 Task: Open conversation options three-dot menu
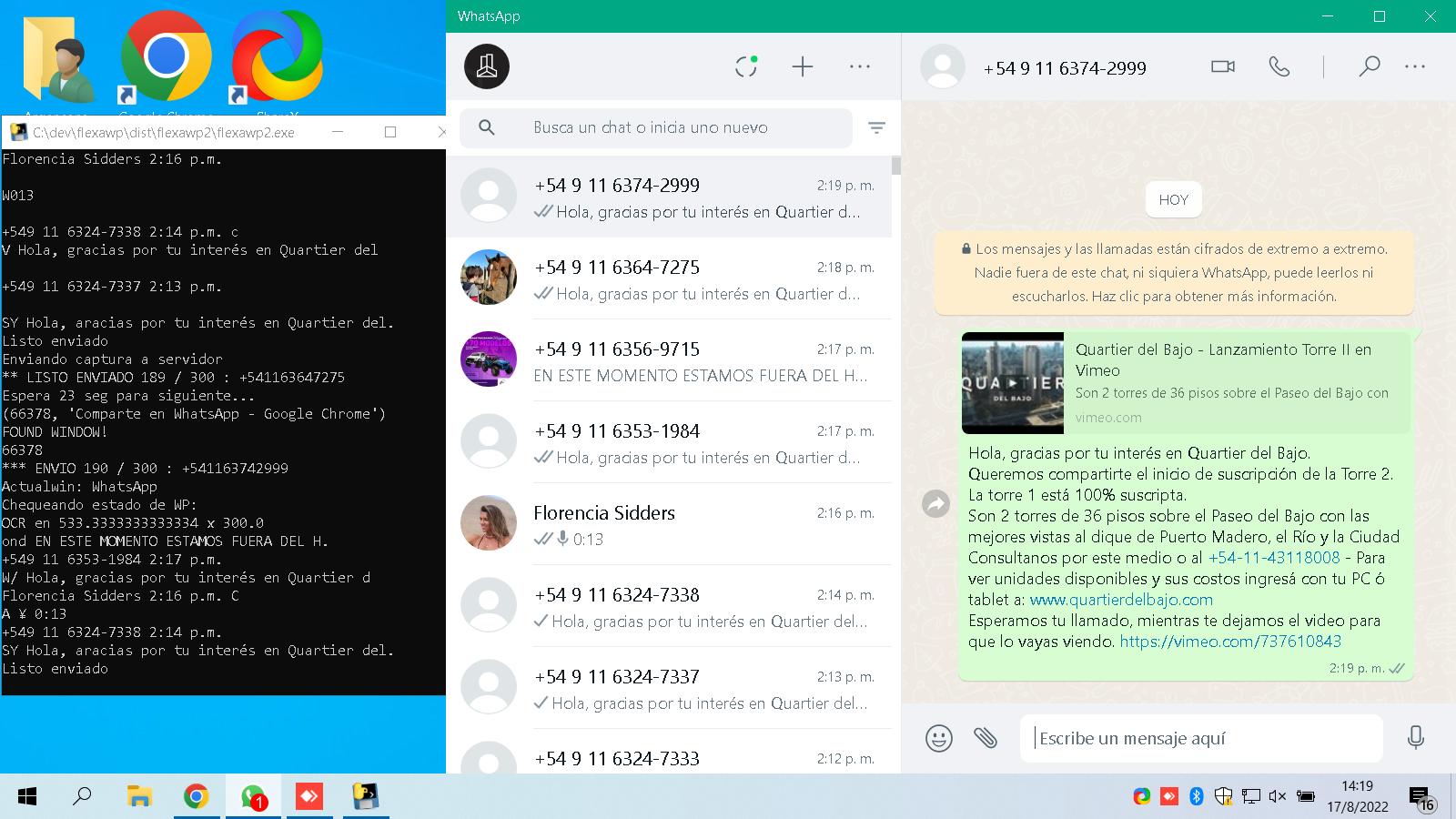pos(1415,66)
